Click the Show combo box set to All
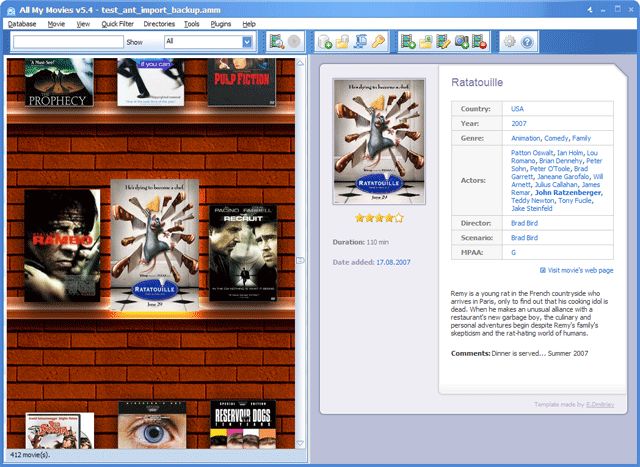Image resolution: width=640 pixels, height=467 pixels. tap(208, 42)
